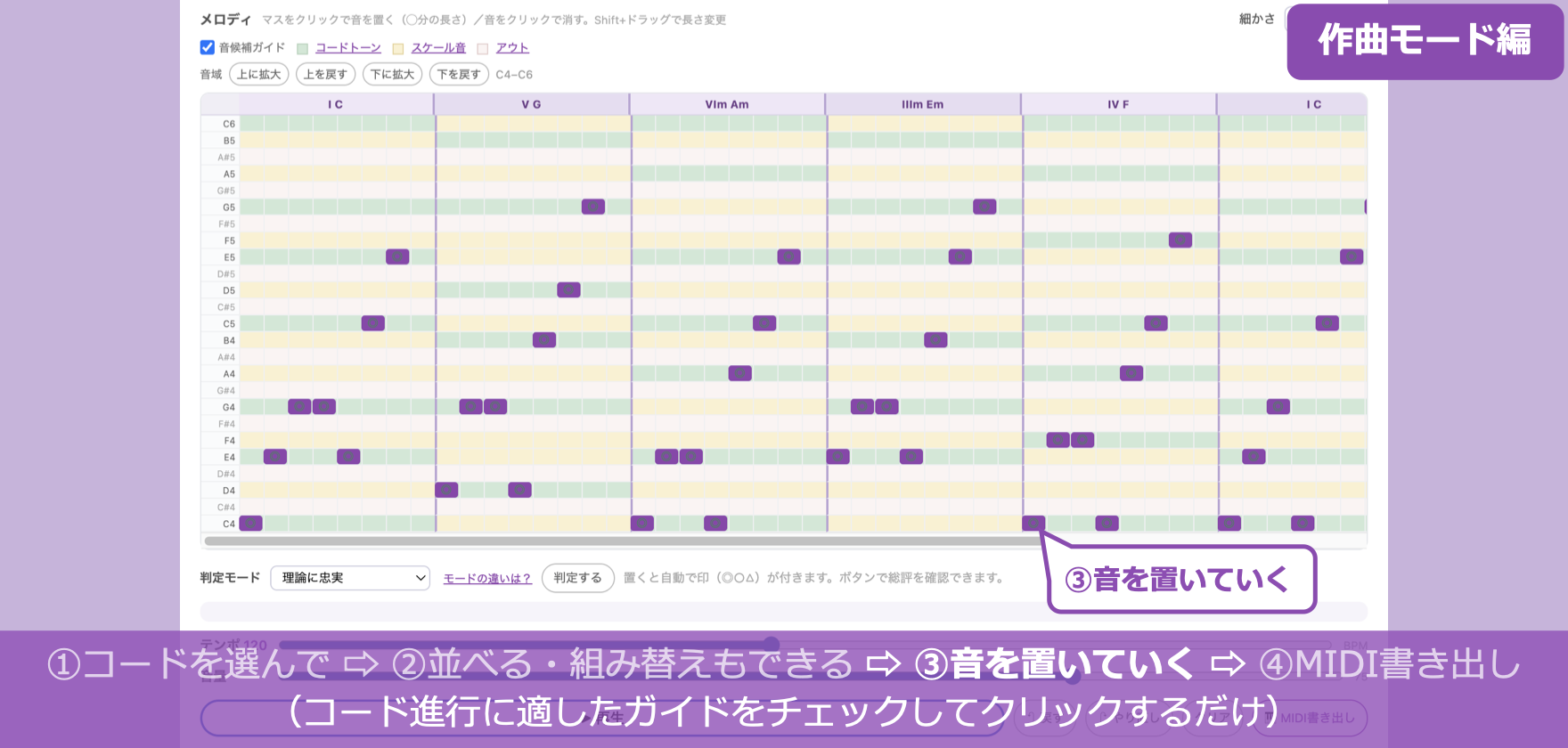Image resolution: width=1568 pixels, height=748 pixels.
Task: Click the D5 pitch row label
Action: tap(229, 290)
